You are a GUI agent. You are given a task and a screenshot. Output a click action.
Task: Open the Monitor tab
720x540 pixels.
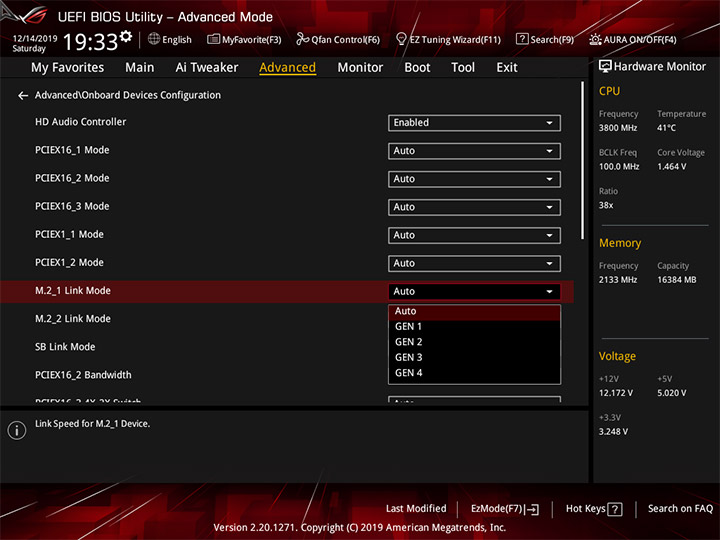pos(360,68)
